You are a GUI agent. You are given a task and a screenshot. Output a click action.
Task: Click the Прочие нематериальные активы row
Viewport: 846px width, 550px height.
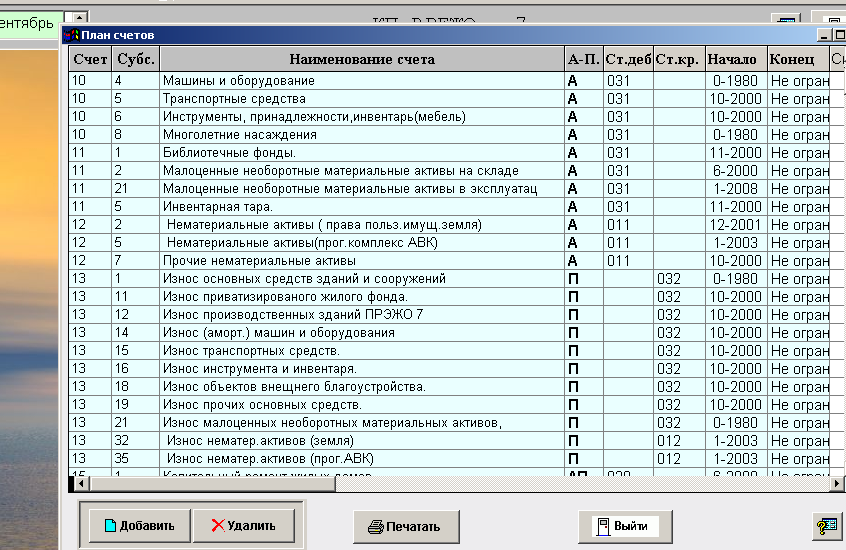pyautogui.click(x=246, y=261)
